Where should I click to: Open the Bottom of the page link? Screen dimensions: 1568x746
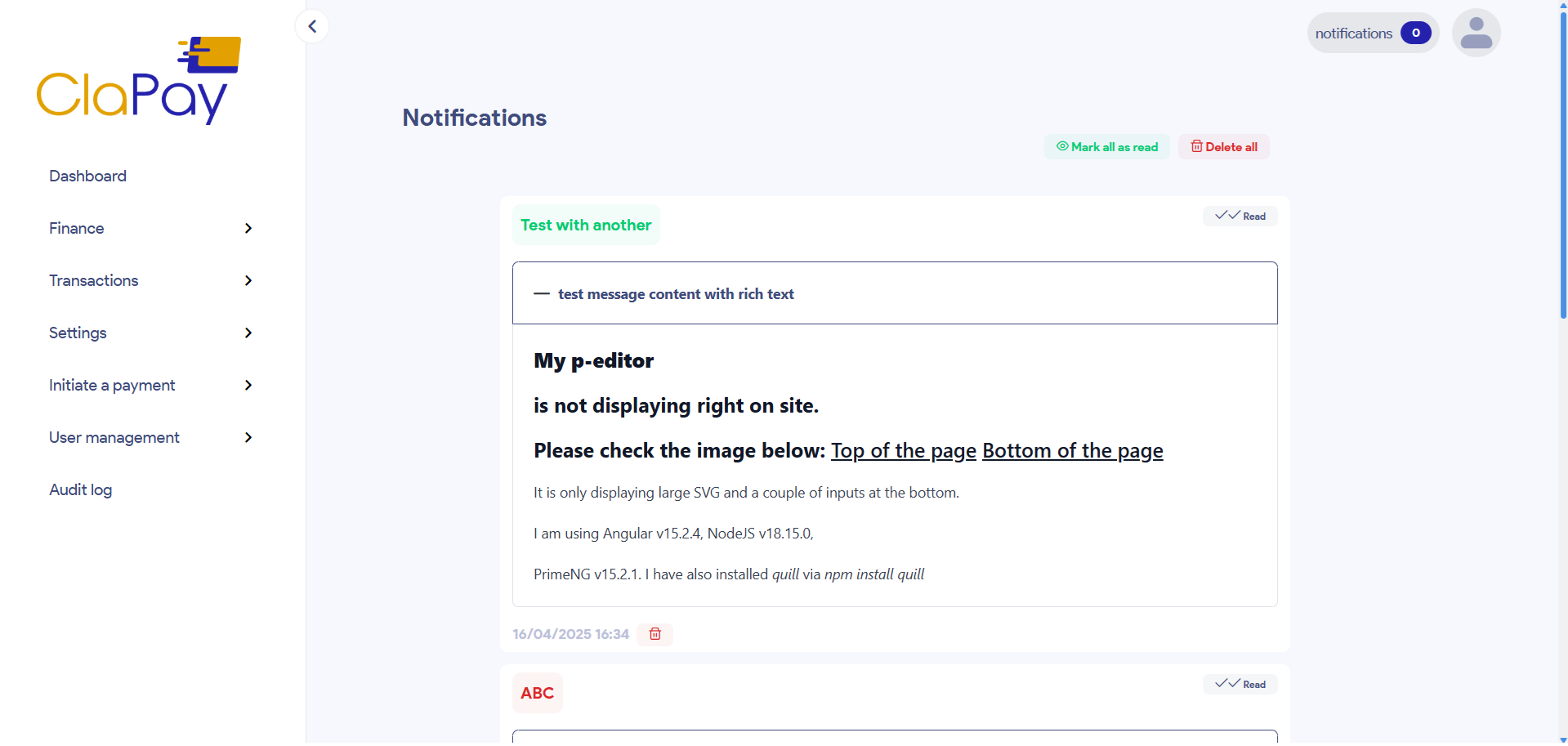coord(1072,450)
